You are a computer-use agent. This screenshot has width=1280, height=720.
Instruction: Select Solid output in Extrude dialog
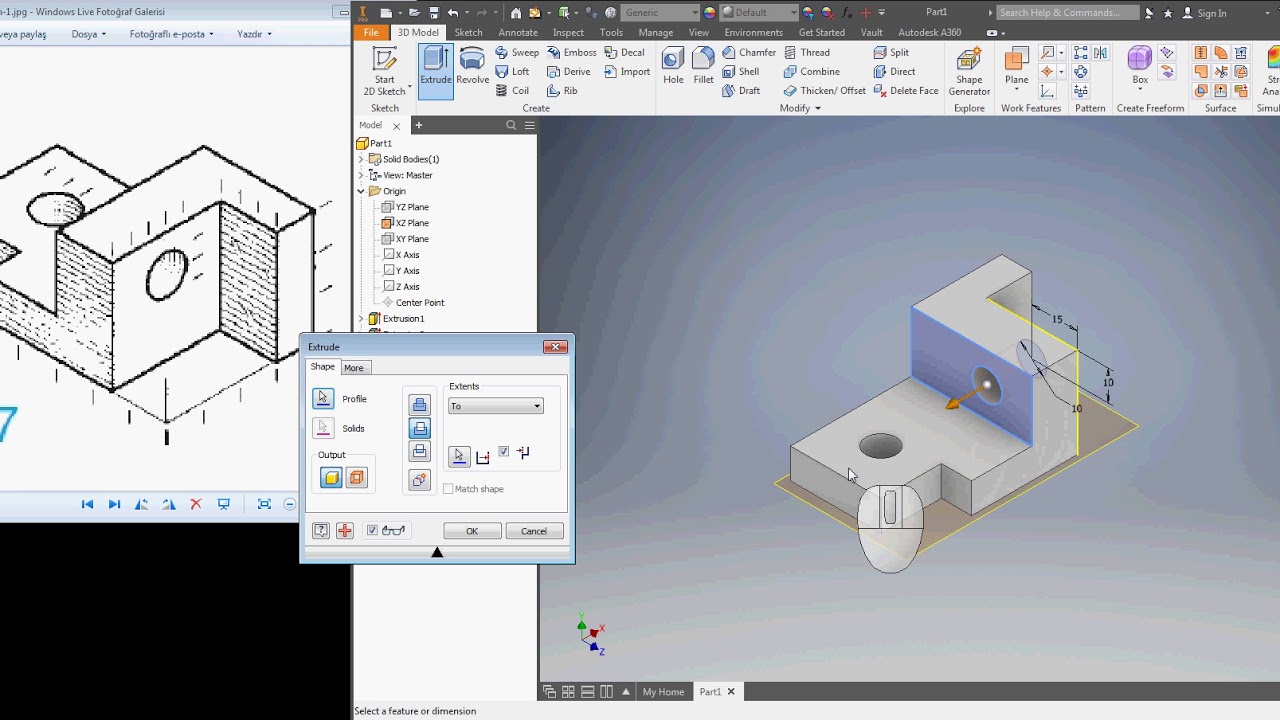pyautogui.click(x=332, y=478)
